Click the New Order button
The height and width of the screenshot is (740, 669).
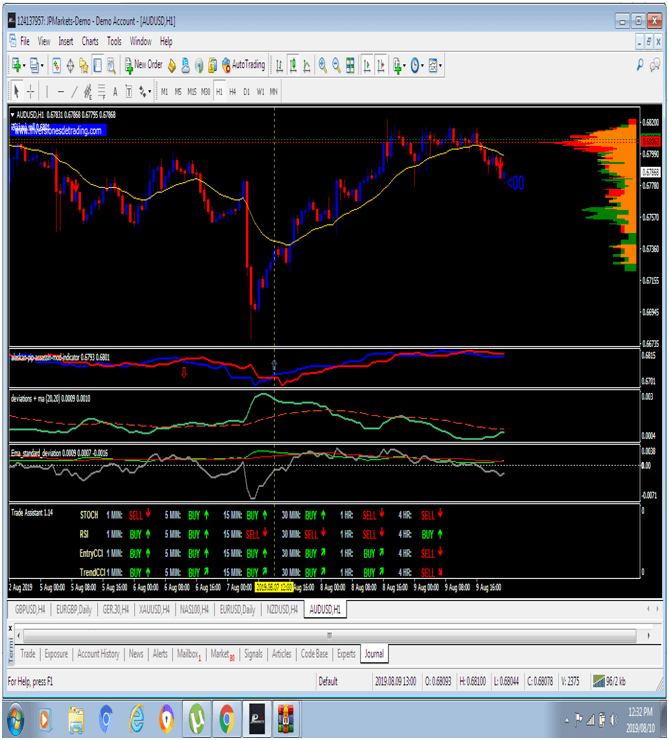click(x=143, y=65)
